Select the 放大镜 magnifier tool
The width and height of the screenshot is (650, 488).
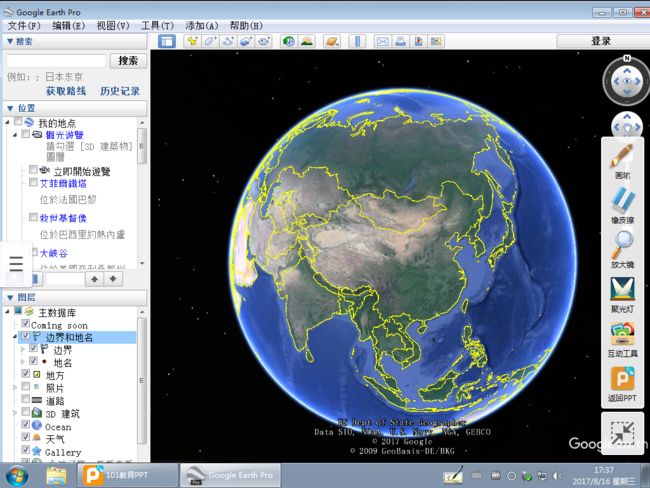pyautogui.click(x=622, y=249)
